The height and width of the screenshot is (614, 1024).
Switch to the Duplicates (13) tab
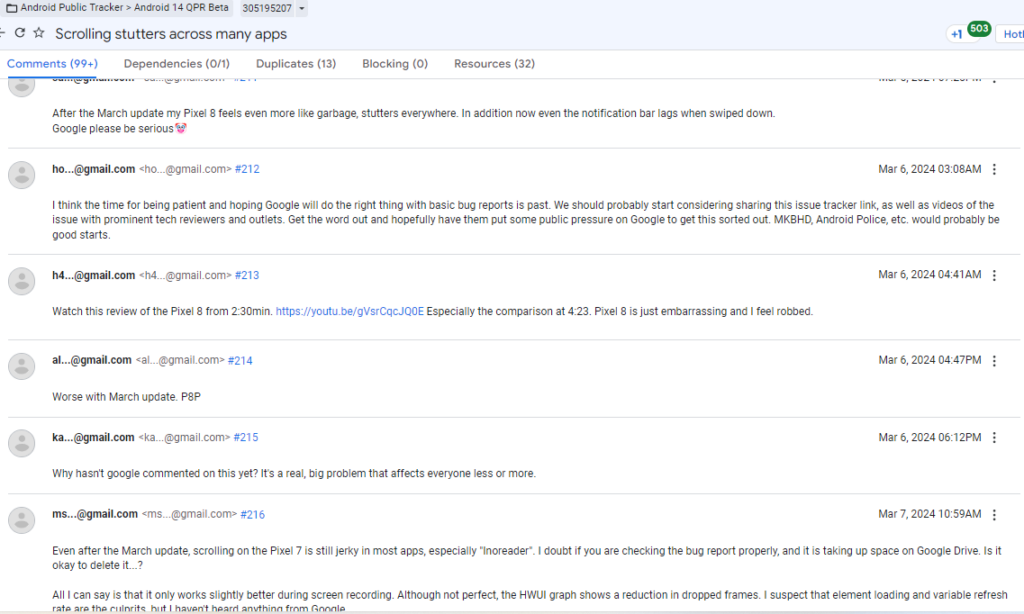pyautogui.click(x=296, y=63)
